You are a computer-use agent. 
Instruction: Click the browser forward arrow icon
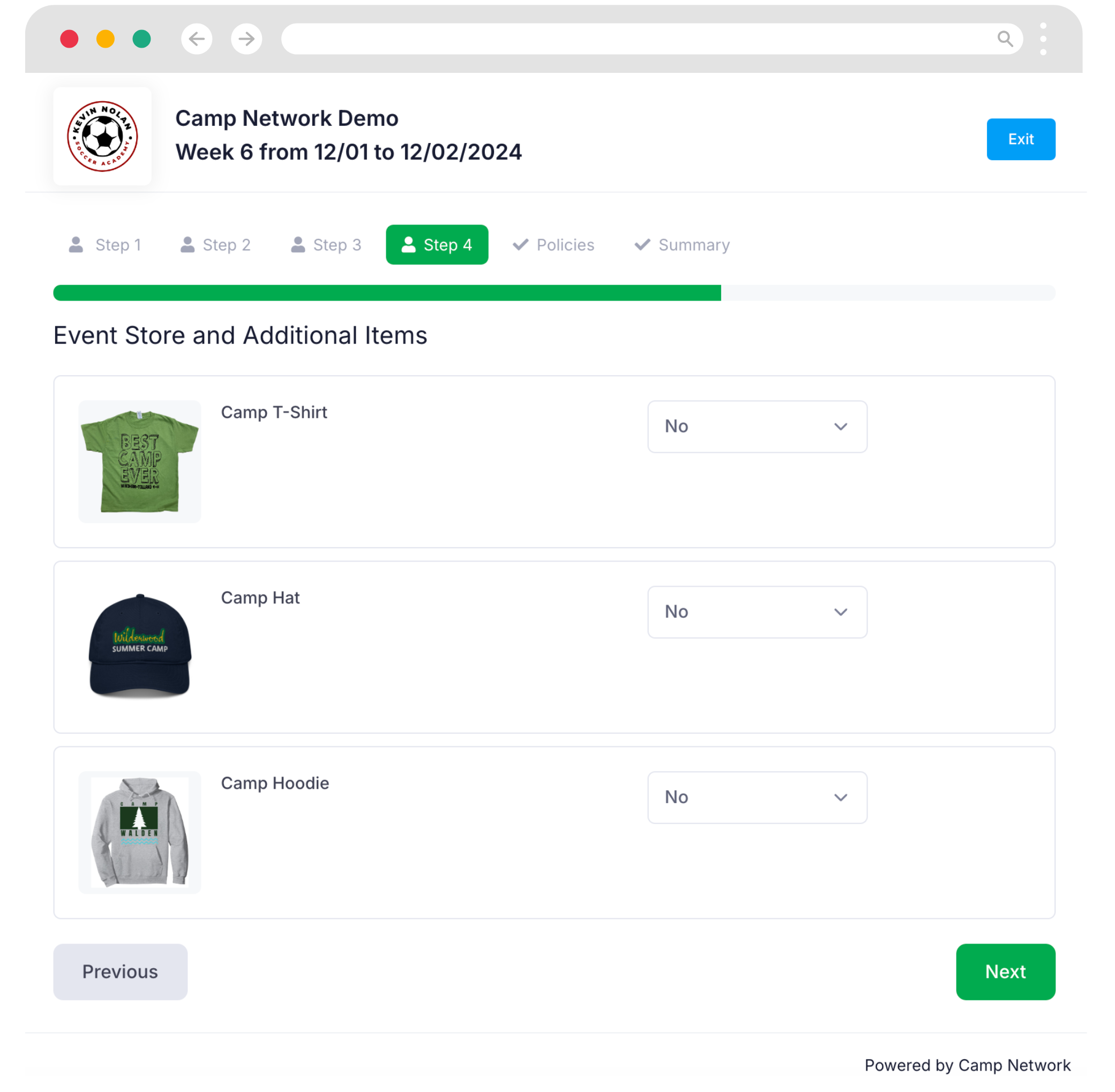coord(246,39)
